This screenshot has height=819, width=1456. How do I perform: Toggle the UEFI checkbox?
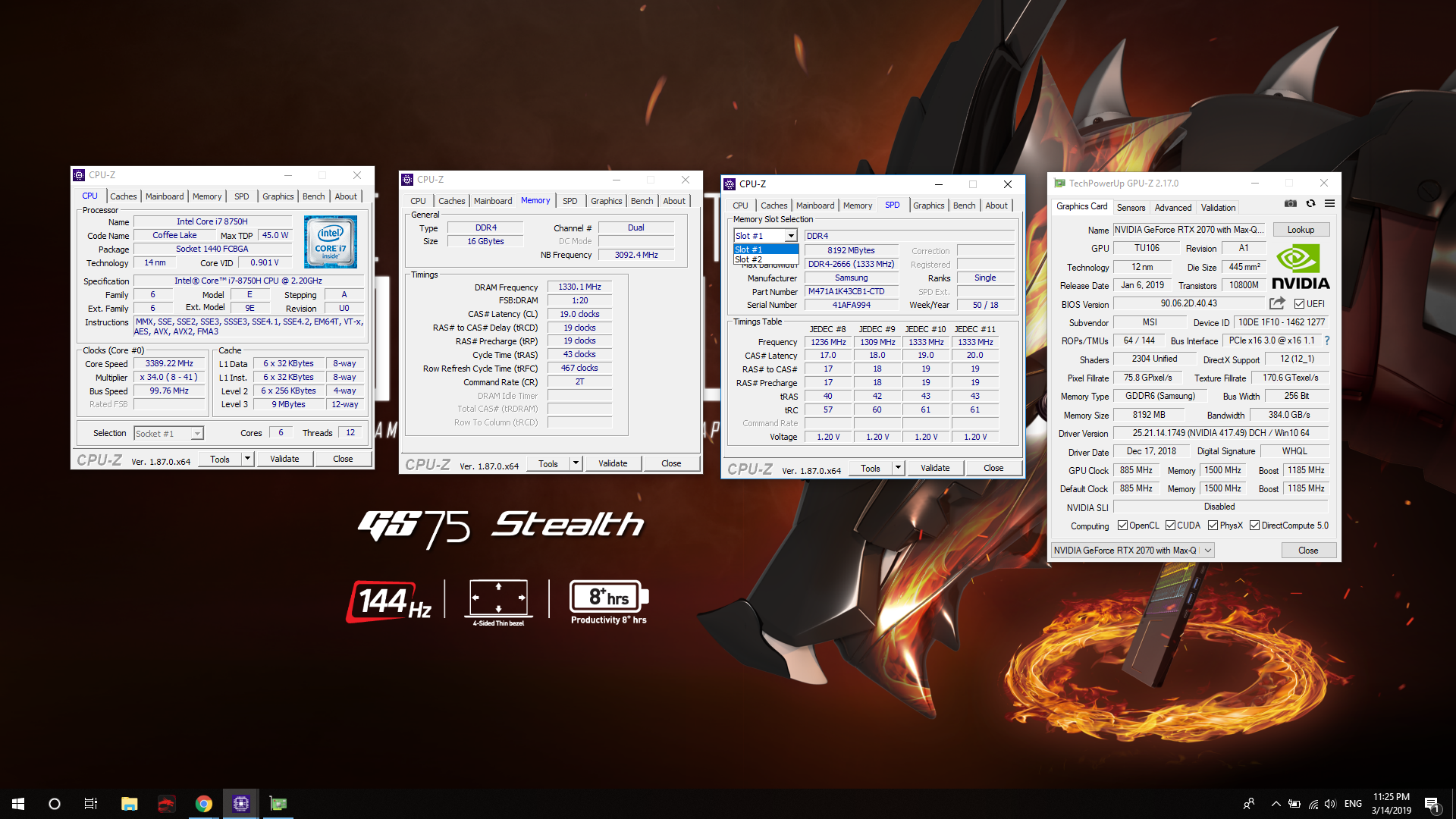point(1299,304)
